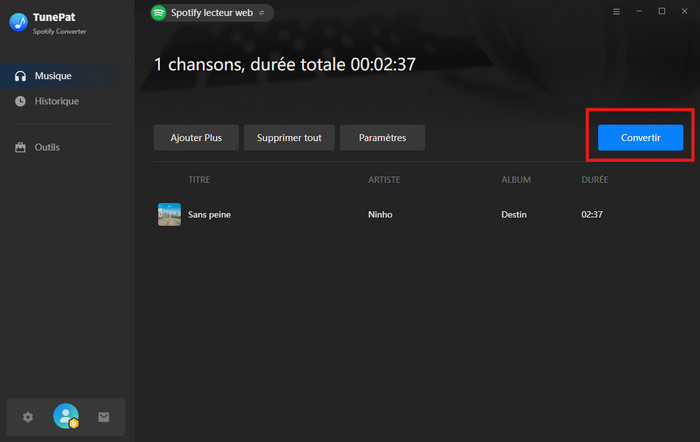Click the Sans peine album thumbnail
700x442 pixels.
(x=169, y=214)
